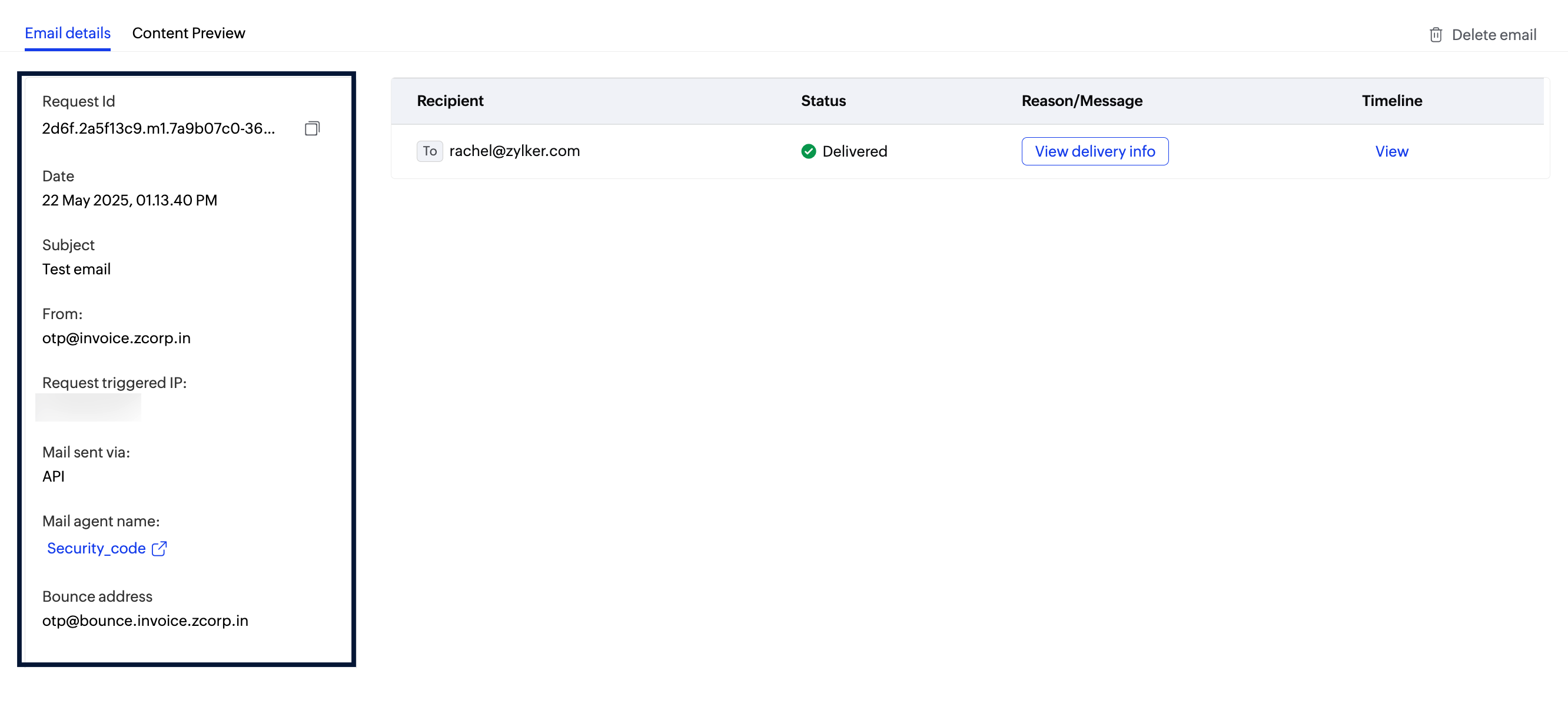Click the Status column header
Screen dimensions: 1568x723
[823, 101]
